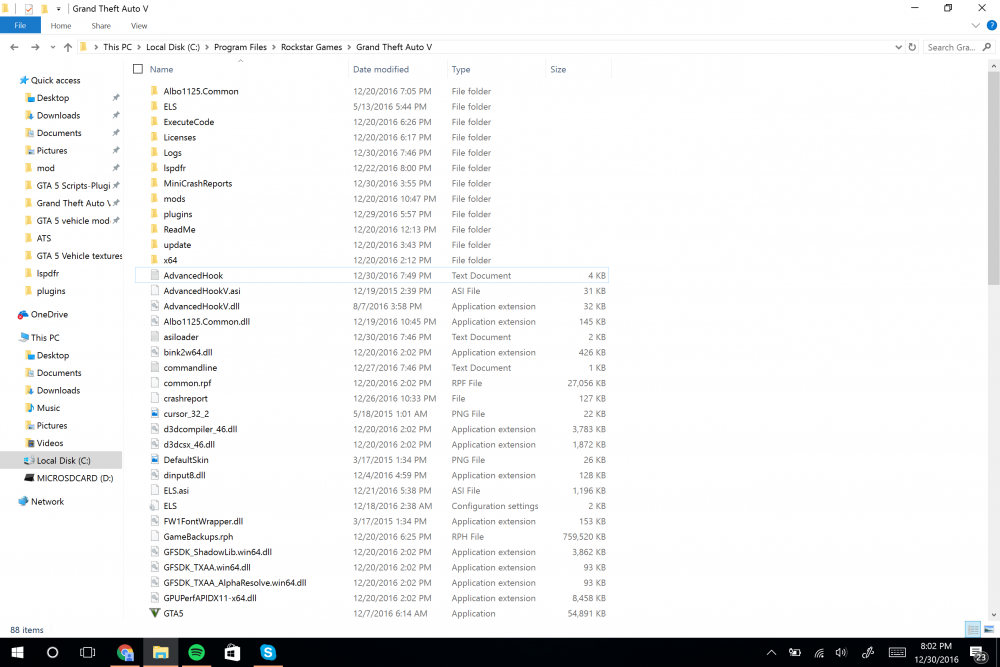Expand the ribbon with the chevron
Viewport: 1000px width, 667px height.
click(975, 26)
